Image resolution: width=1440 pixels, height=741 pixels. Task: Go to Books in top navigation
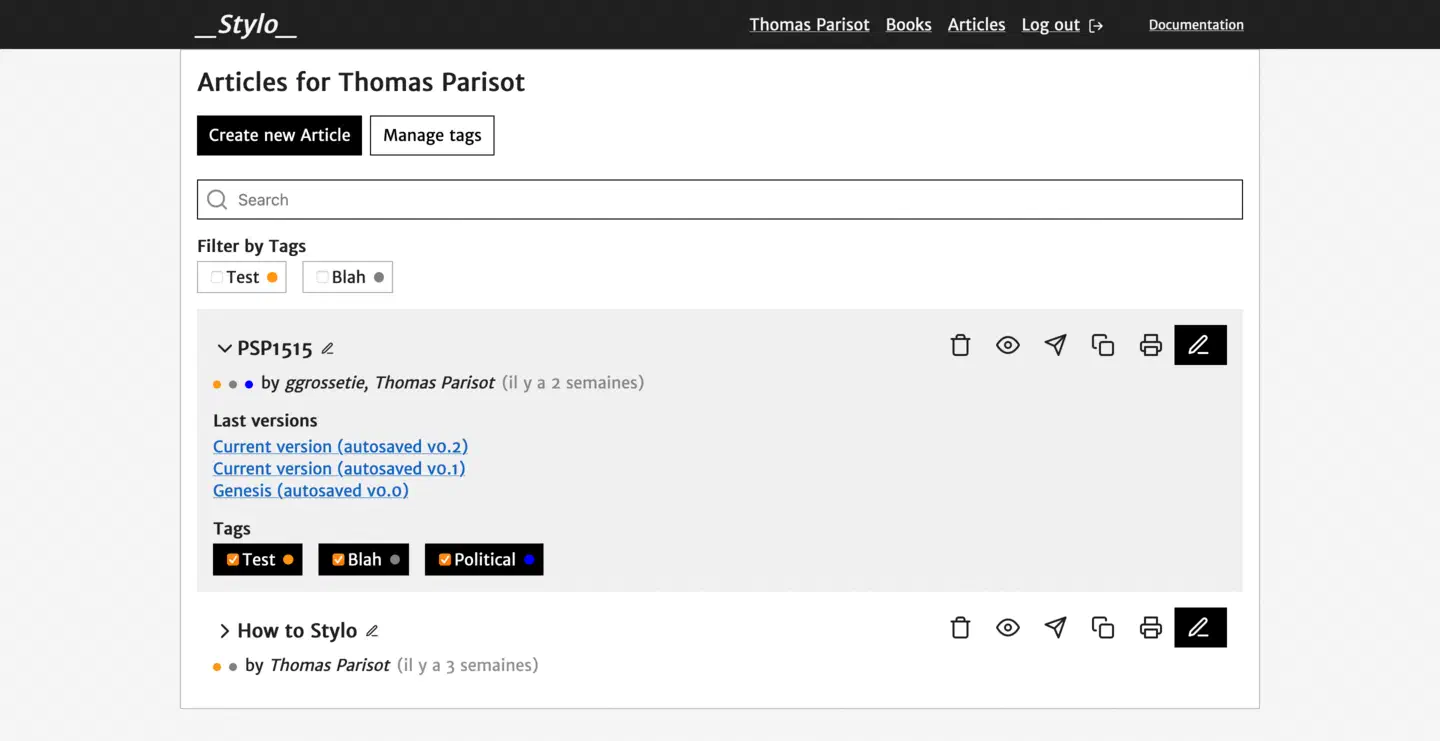(909, 25)
